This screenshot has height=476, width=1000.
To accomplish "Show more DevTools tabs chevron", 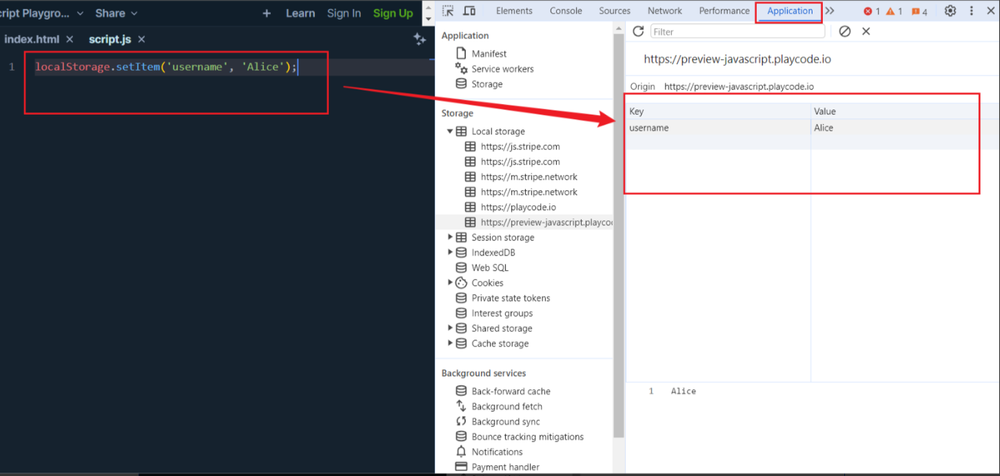I will click(830, 11).
